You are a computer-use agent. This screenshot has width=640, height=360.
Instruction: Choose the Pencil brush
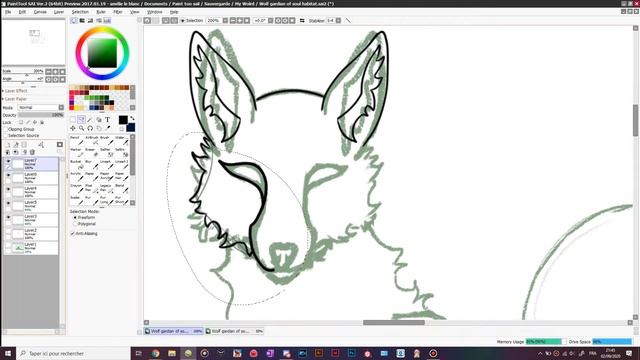[76, 140]
